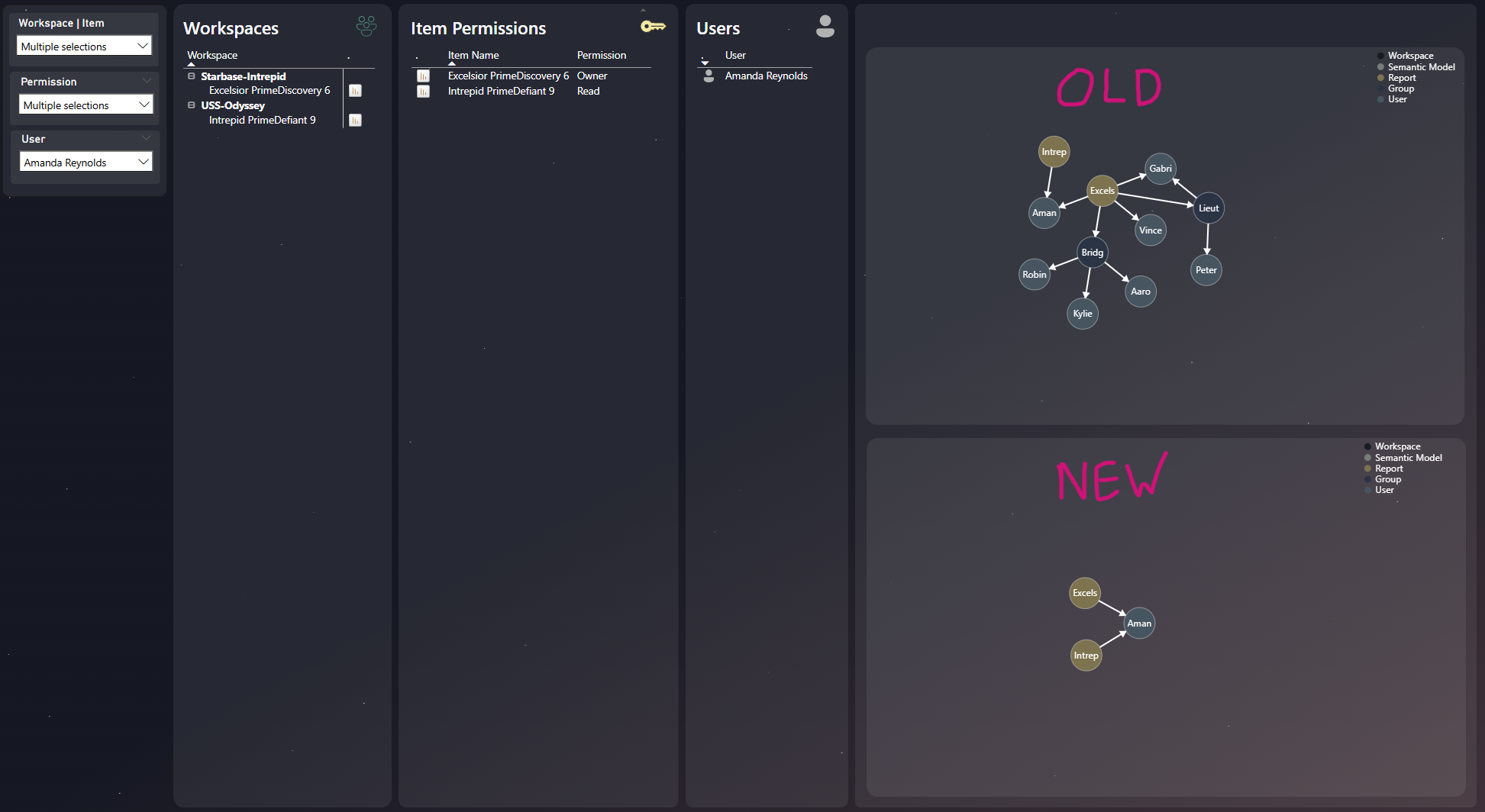Click Group color swatch in the NEW graph legend
1485x812 pixels.
[x=1367, y=479]
